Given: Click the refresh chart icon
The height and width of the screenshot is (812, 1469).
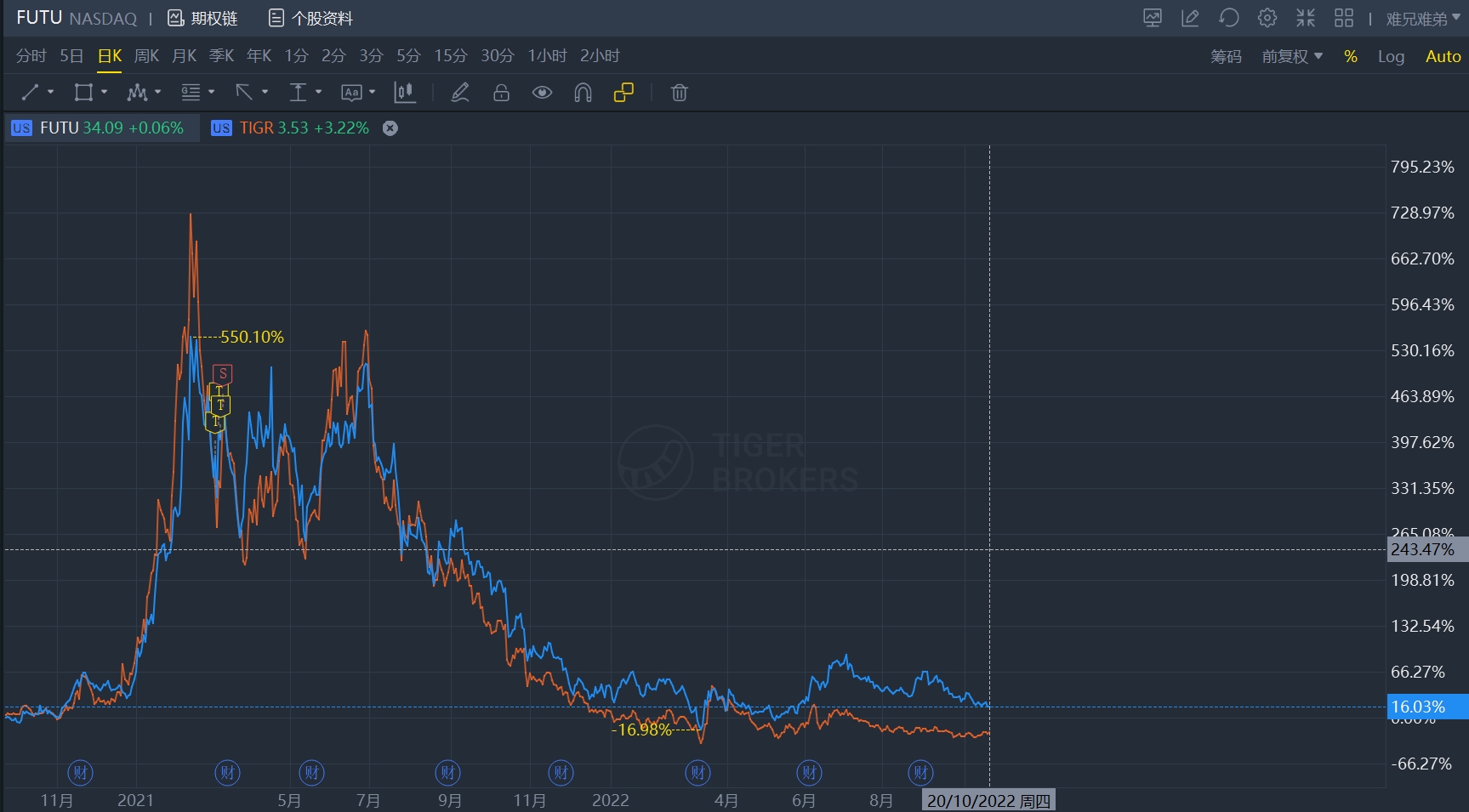Looking at the screenshot, I should 1229,18.
